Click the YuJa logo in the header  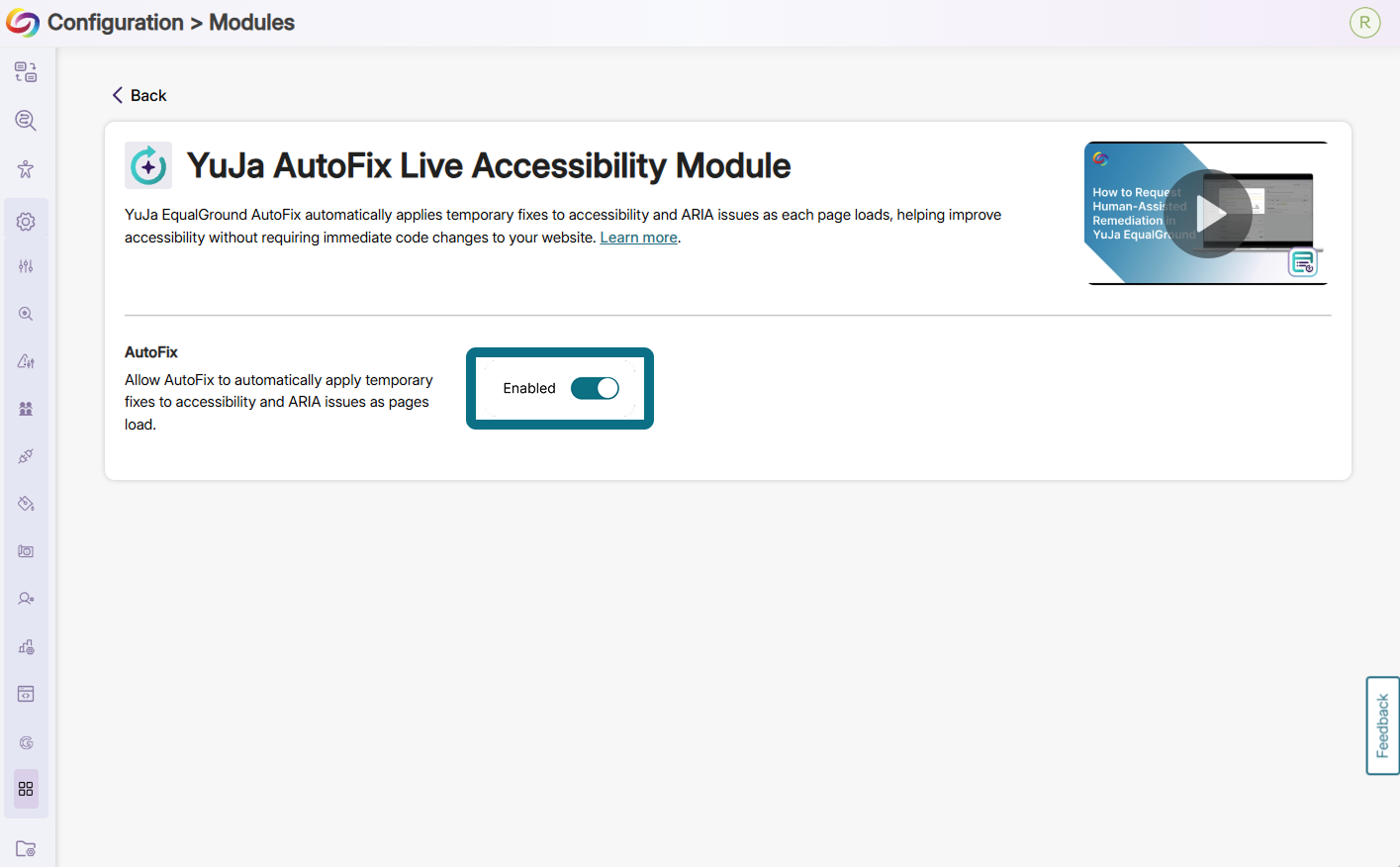[22, 23]
